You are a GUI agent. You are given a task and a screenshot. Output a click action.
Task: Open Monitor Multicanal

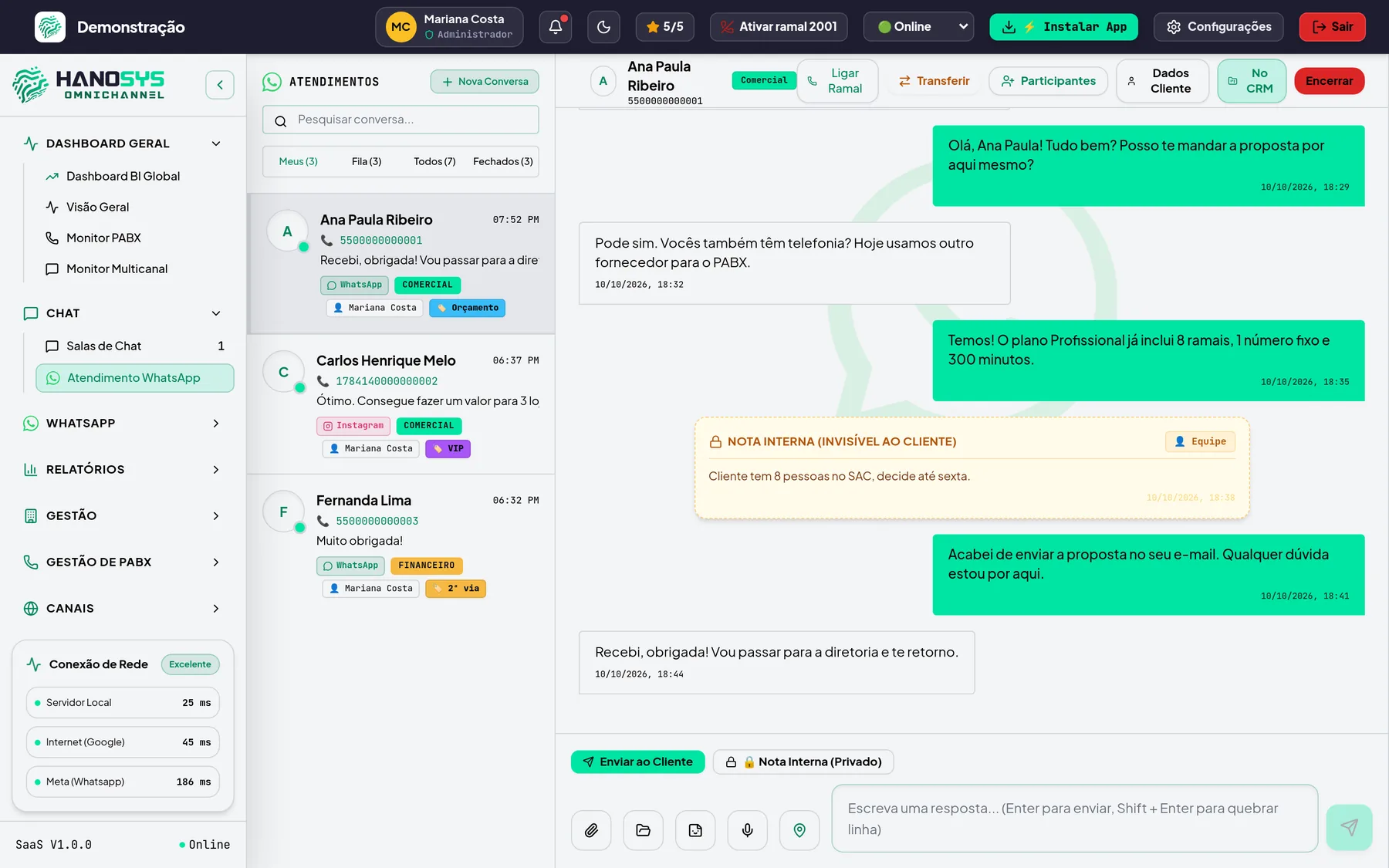click(x=117, y=269)
